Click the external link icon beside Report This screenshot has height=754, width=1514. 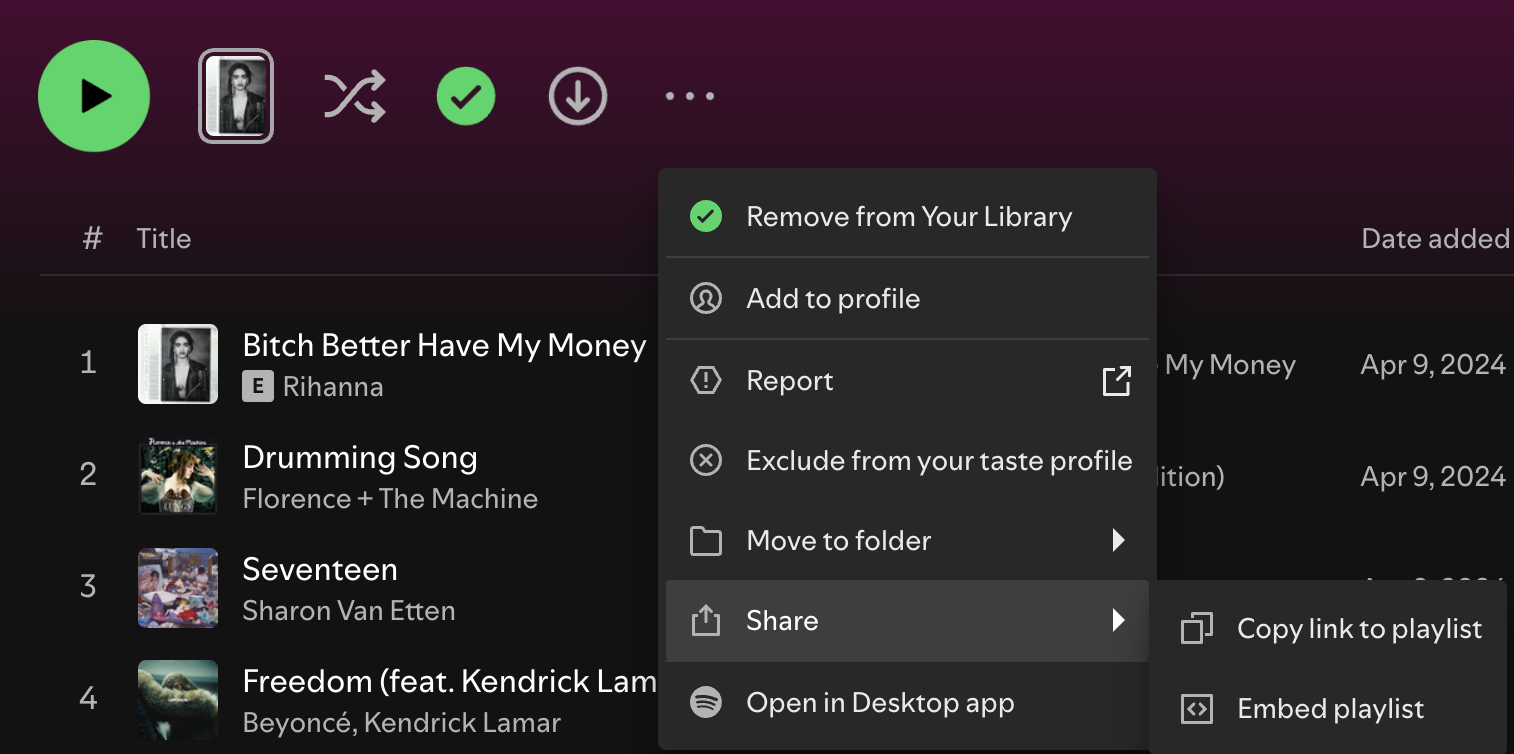click(1116, 381)
